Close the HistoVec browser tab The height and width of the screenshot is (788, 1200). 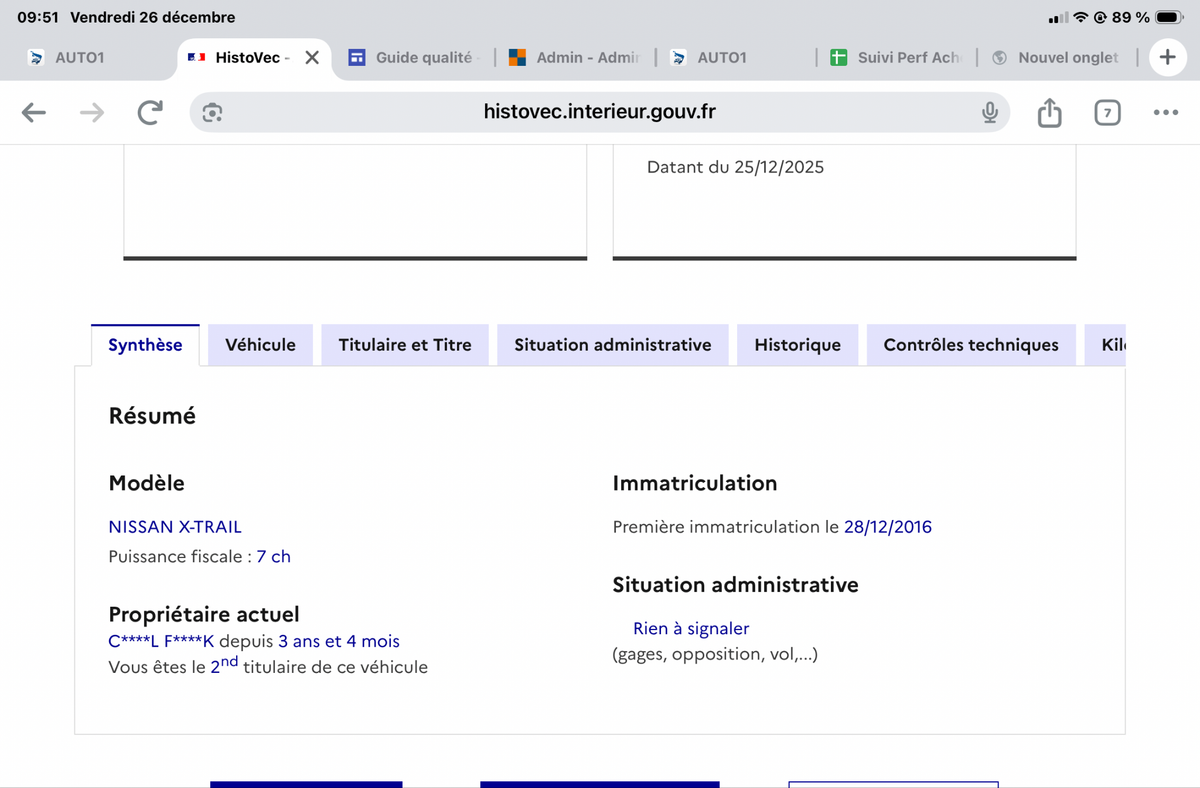point(312,58)
